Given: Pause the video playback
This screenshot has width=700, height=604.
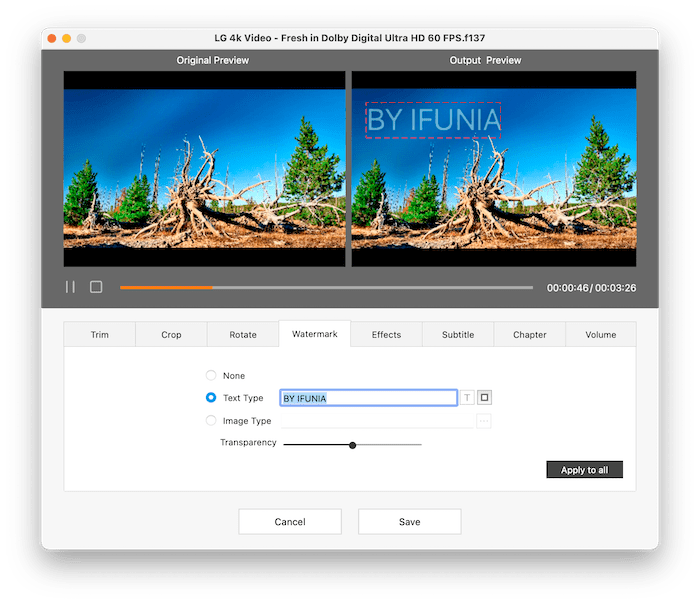Looking at the screenshot, I should 70,287.
